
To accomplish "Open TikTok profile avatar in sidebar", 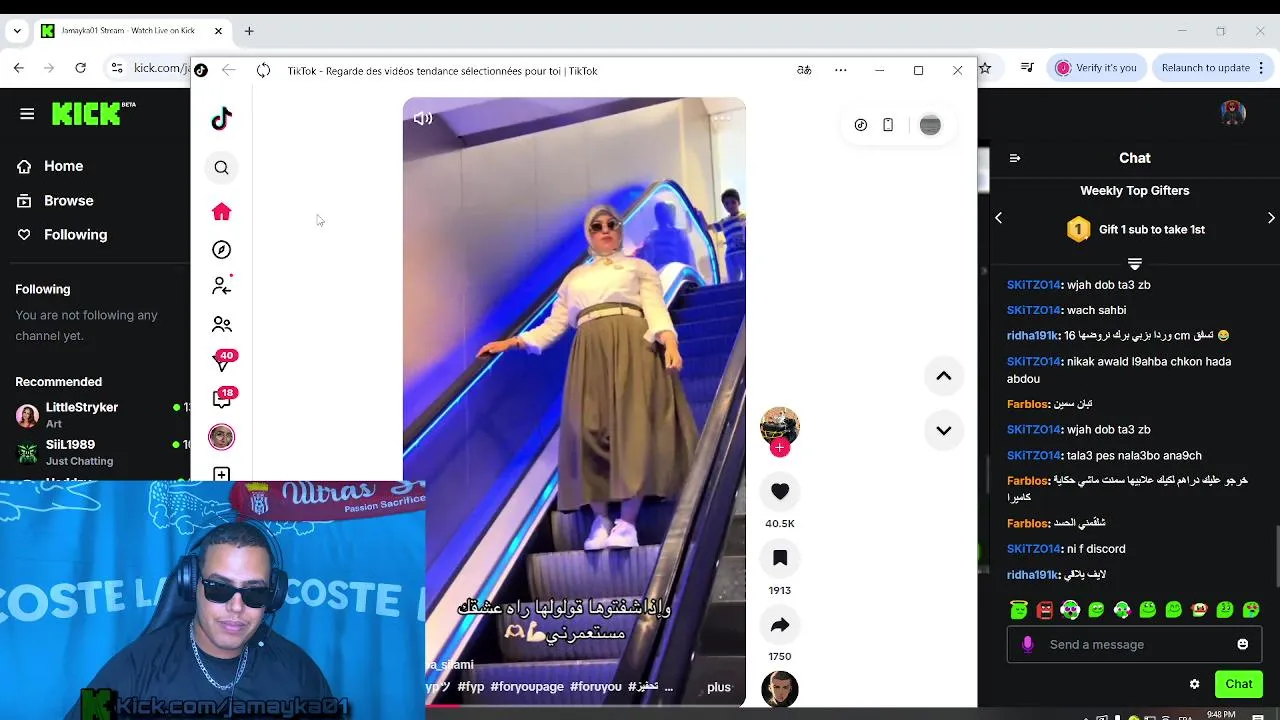I will coord(221,437).
